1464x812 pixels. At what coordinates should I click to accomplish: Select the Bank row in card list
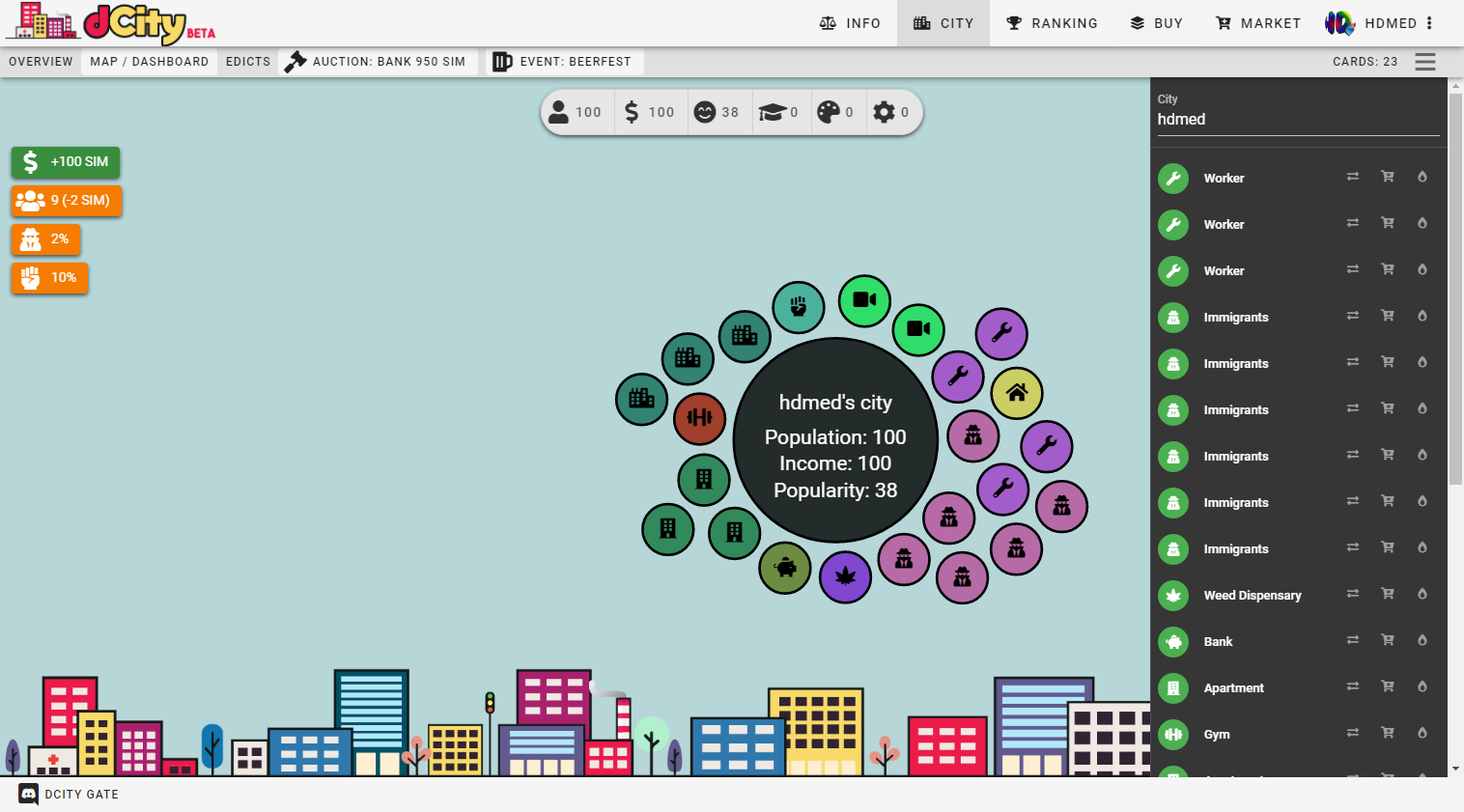coord(1298,642)
